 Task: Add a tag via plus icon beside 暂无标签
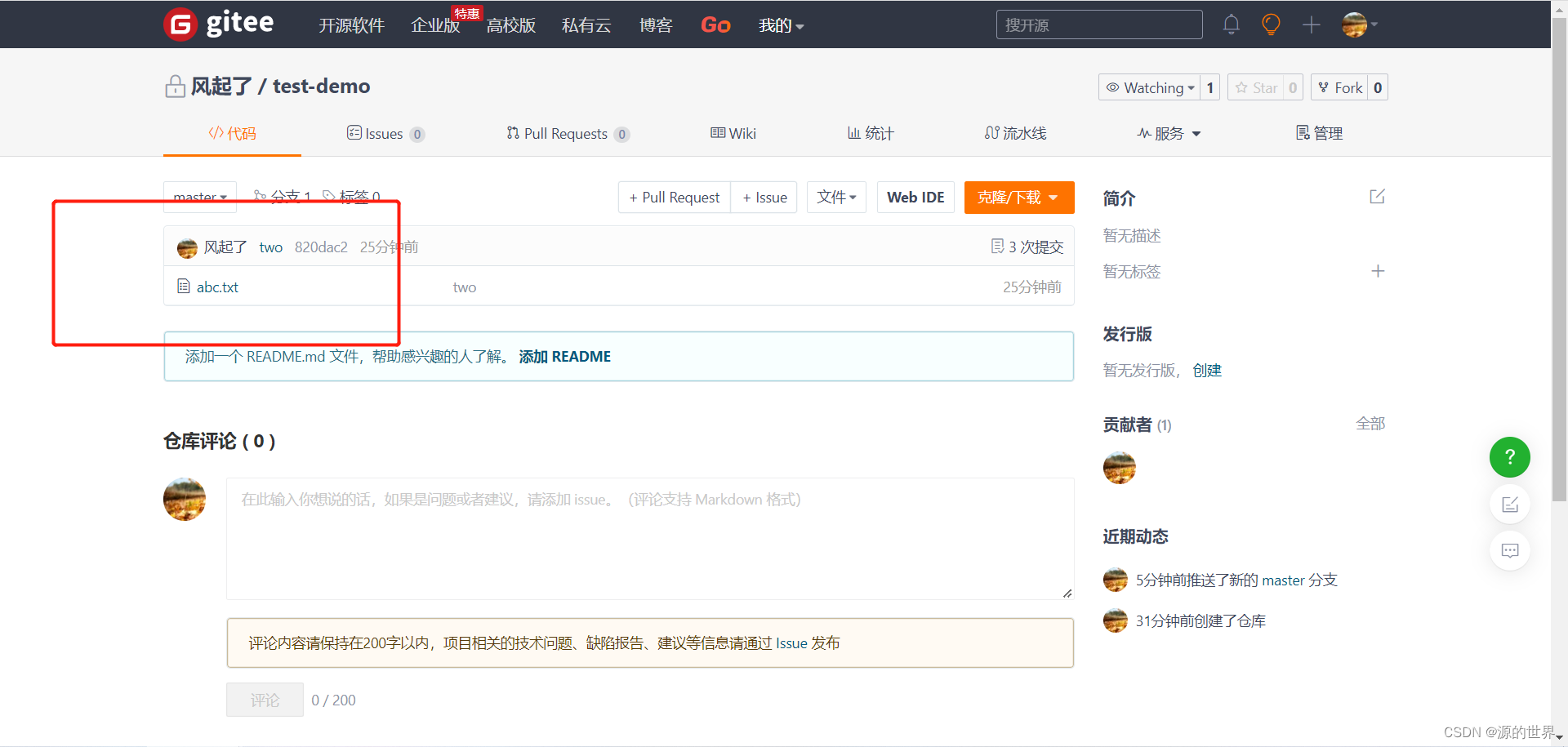click(x=1378, y=271)
